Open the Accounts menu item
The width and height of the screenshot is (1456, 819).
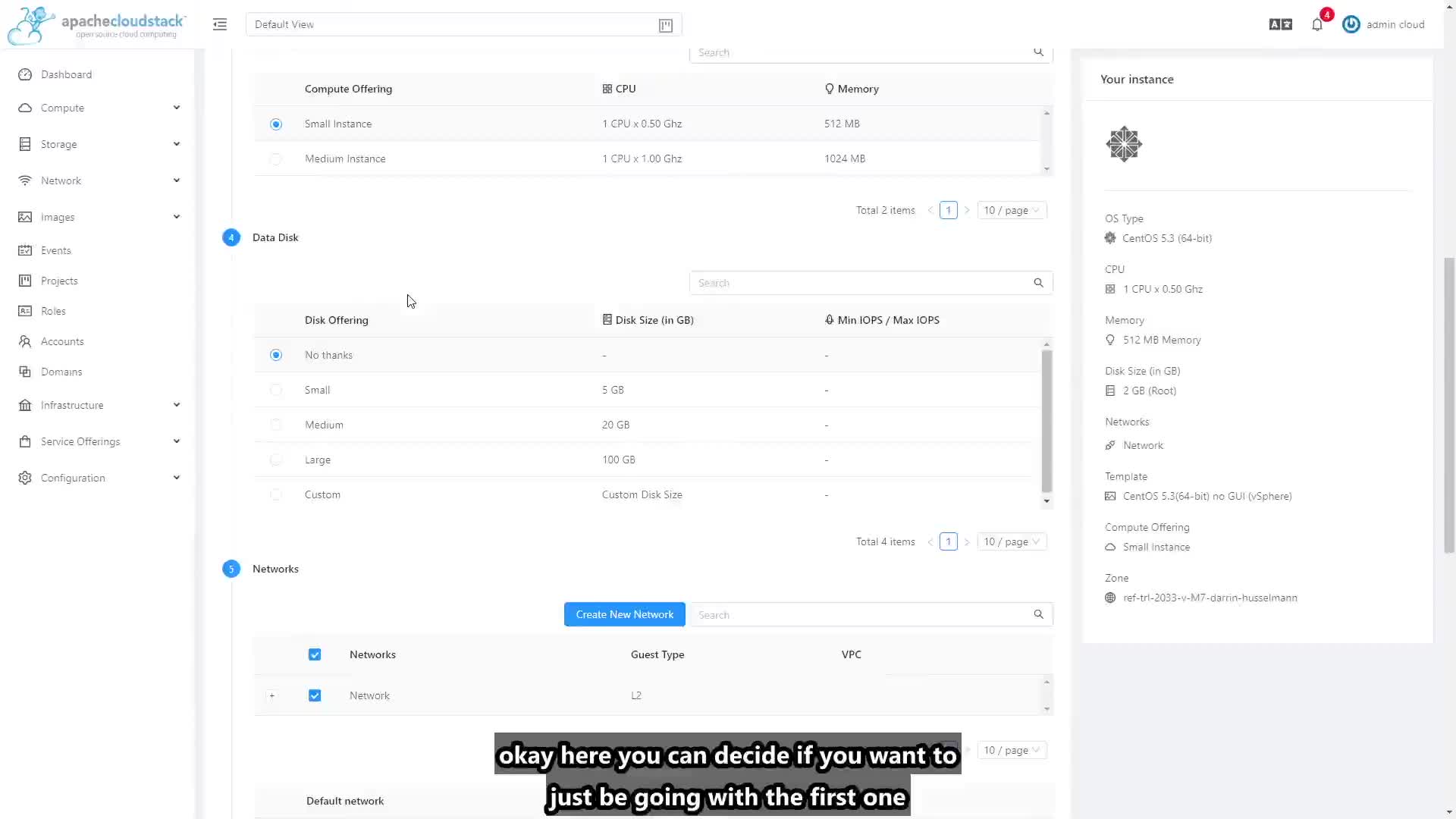click(97, 341)
